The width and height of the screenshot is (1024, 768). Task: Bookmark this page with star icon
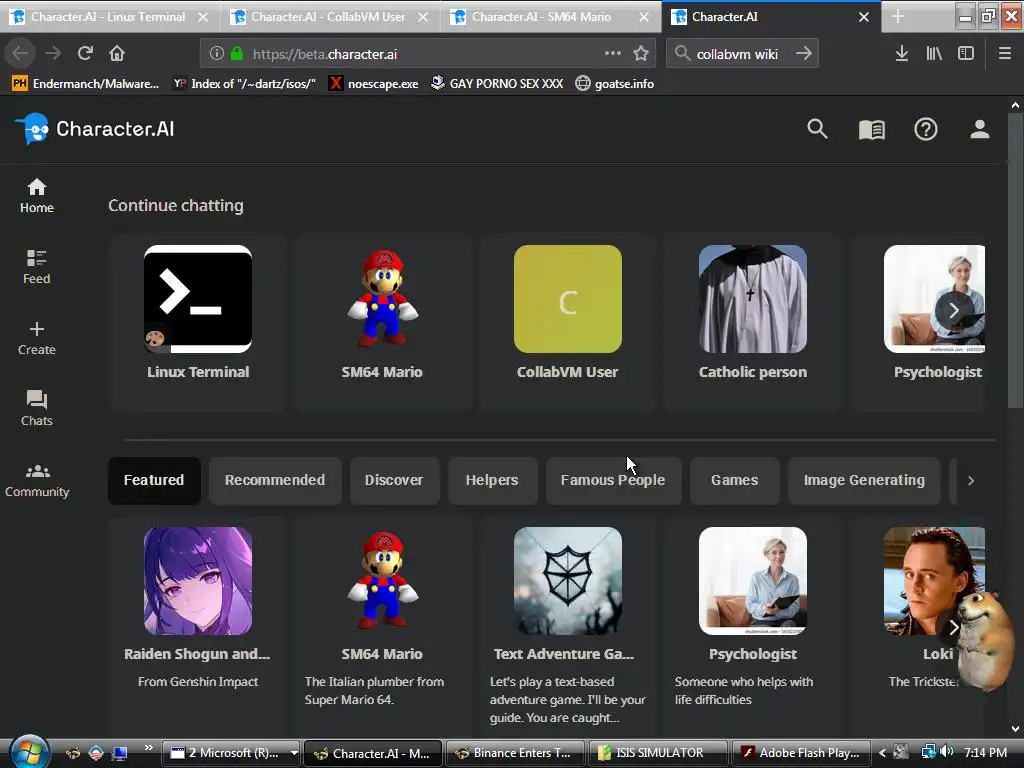641,54
